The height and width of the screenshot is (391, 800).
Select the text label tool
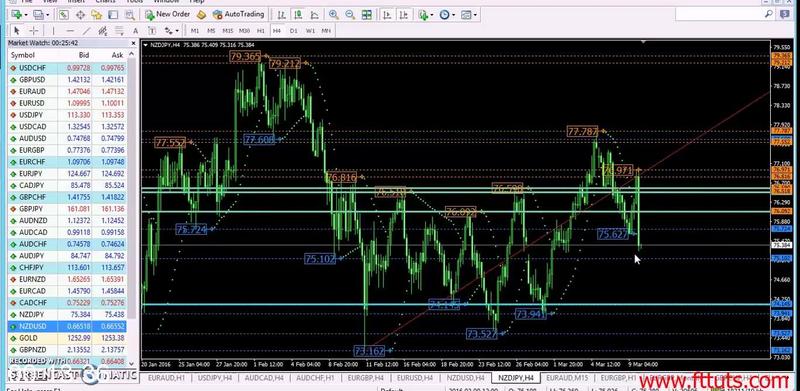[x=151, y=31]
